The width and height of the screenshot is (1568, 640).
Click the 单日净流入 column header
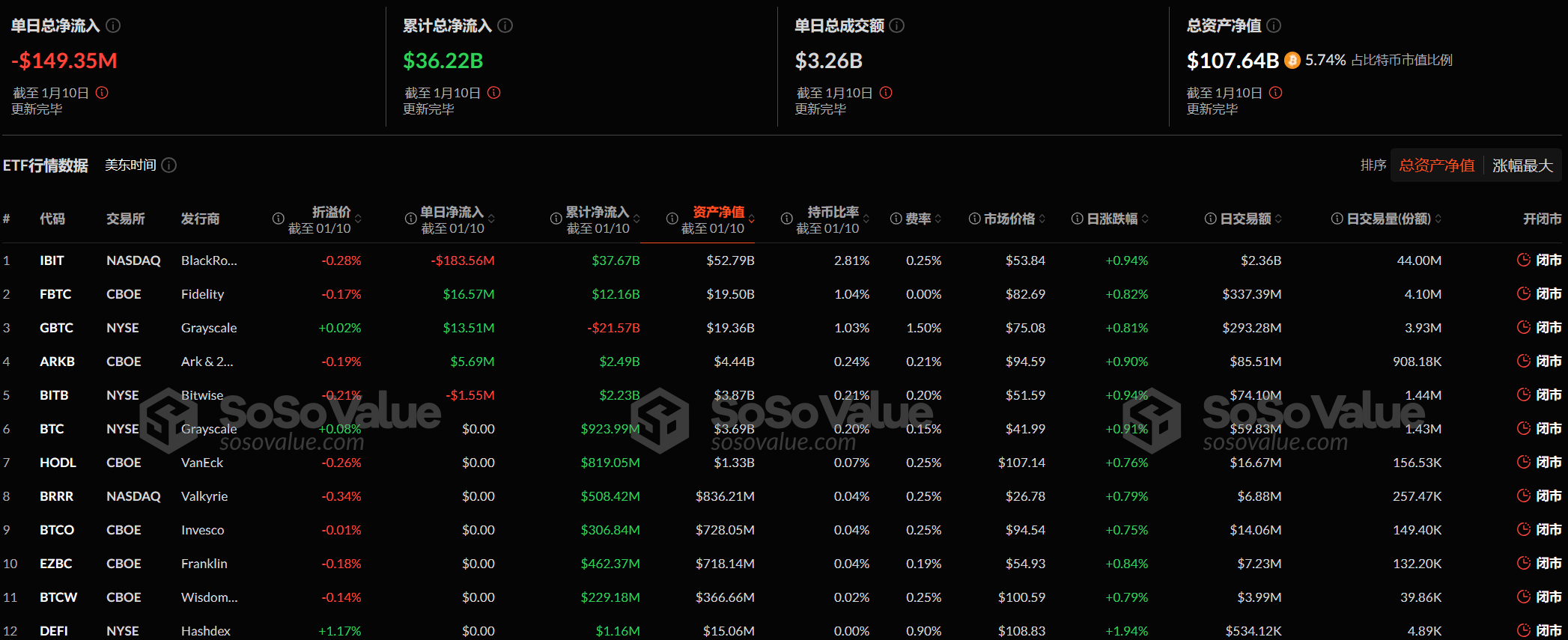click(x=452, y=213)
